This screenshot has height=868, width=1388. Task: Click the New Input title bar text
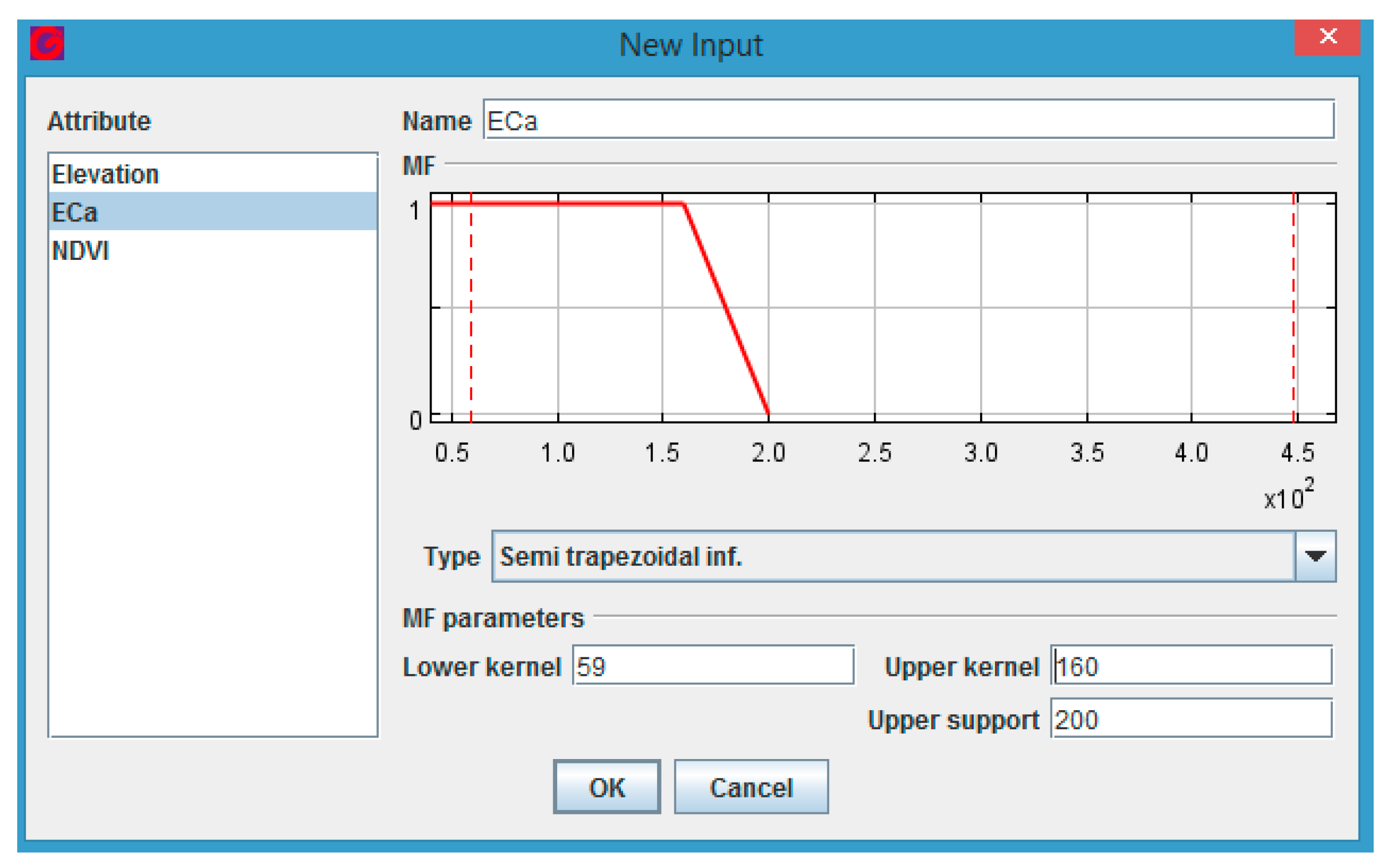(x=690, y=45)
